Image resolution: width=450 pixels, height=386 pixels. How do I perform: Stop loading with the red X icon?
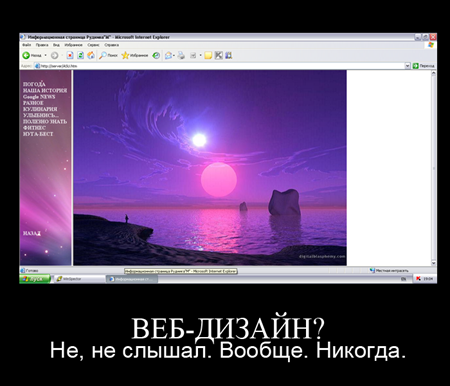[x=70, y=55]
